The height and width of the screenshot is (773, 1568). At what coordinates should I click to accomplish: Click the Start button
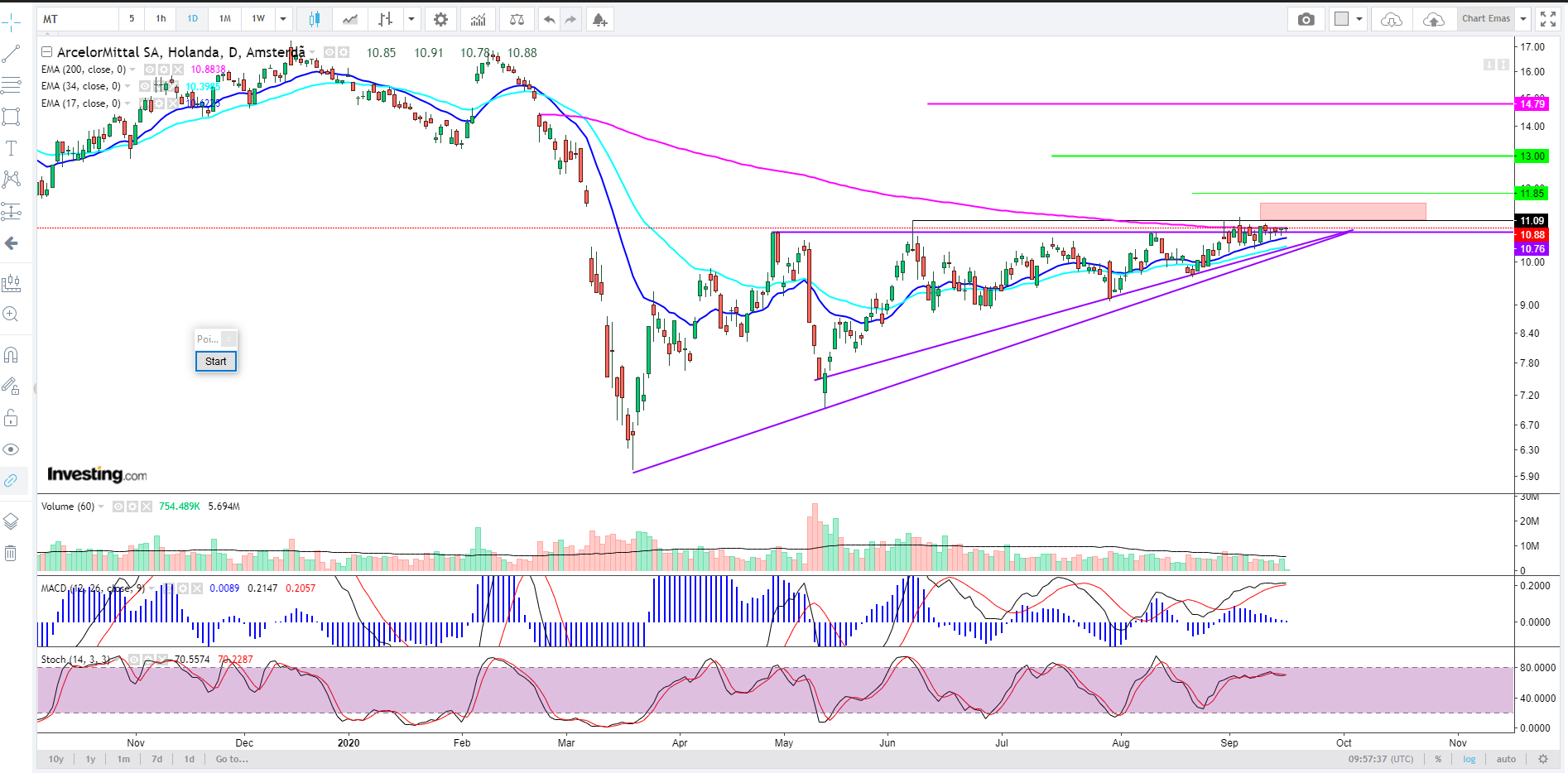tap(216, 362)
